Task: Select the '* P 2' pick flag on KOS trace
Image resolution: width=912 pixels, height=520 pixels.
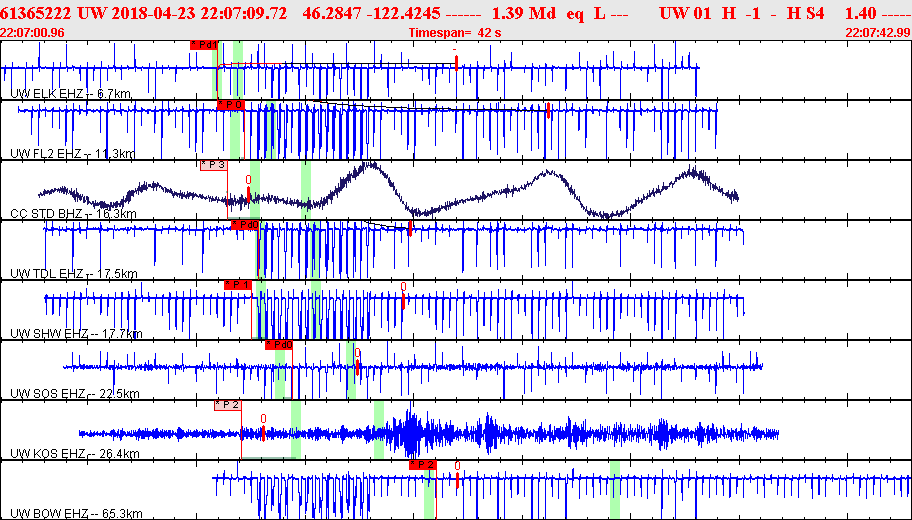Action: pyautogui.click(x=228, y=405)
